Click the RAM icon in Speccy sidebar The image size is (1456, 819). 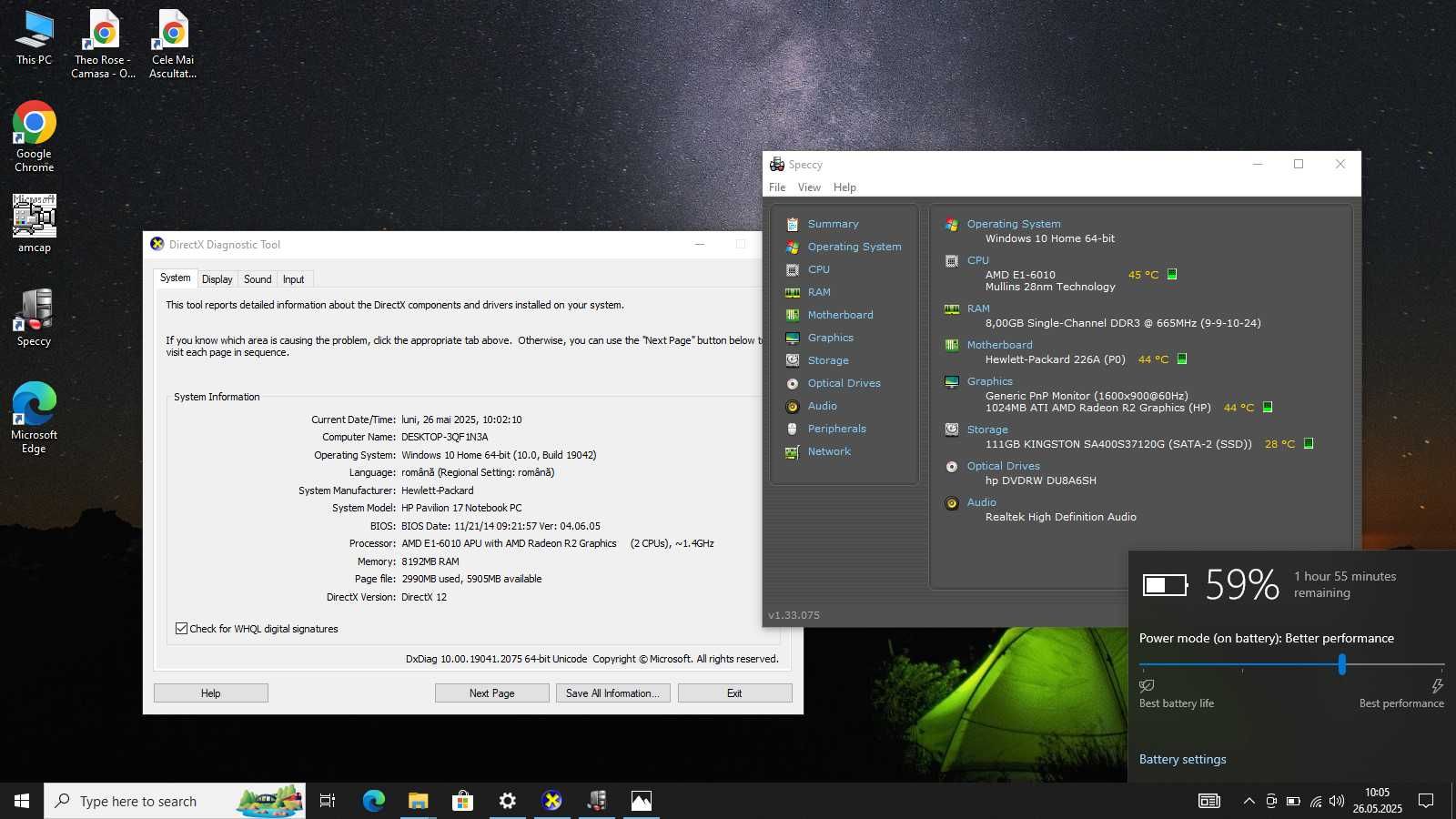point(793,292)
